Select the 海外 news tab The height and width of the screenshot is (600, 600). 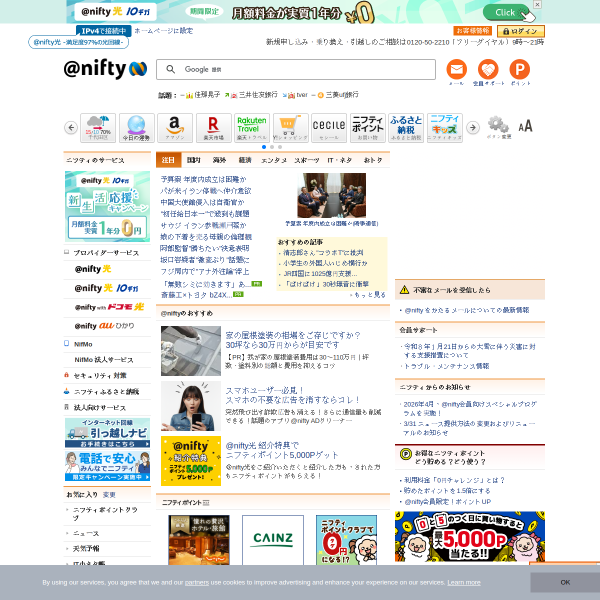click(219, 160)
